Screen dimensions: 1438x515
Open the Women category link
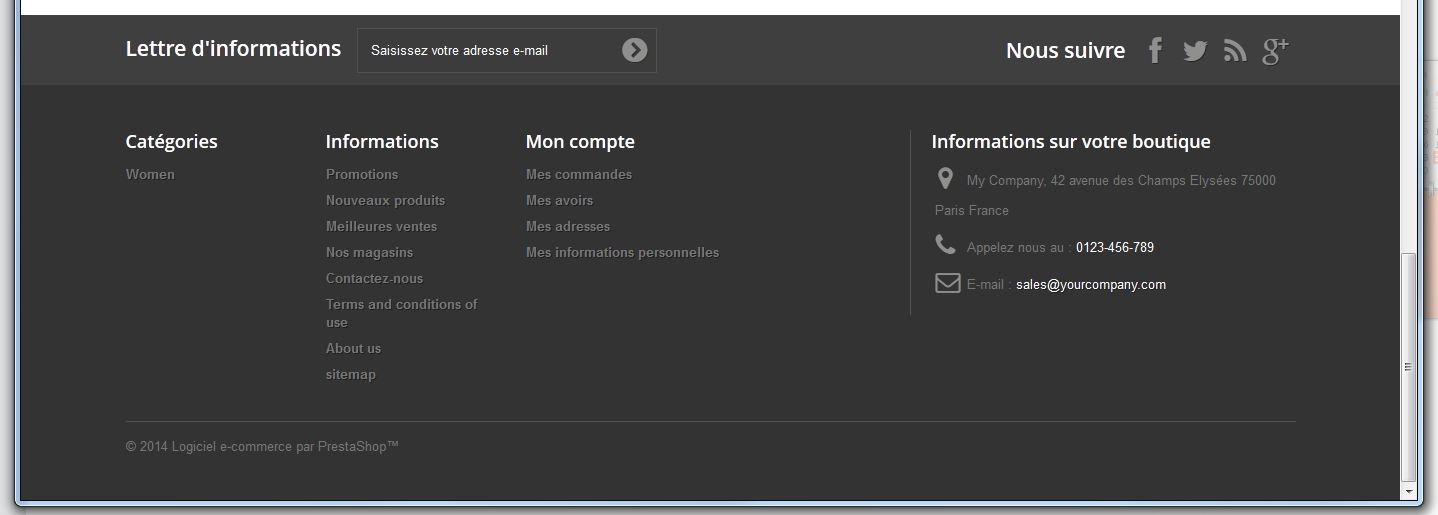(x=150, y=174)
